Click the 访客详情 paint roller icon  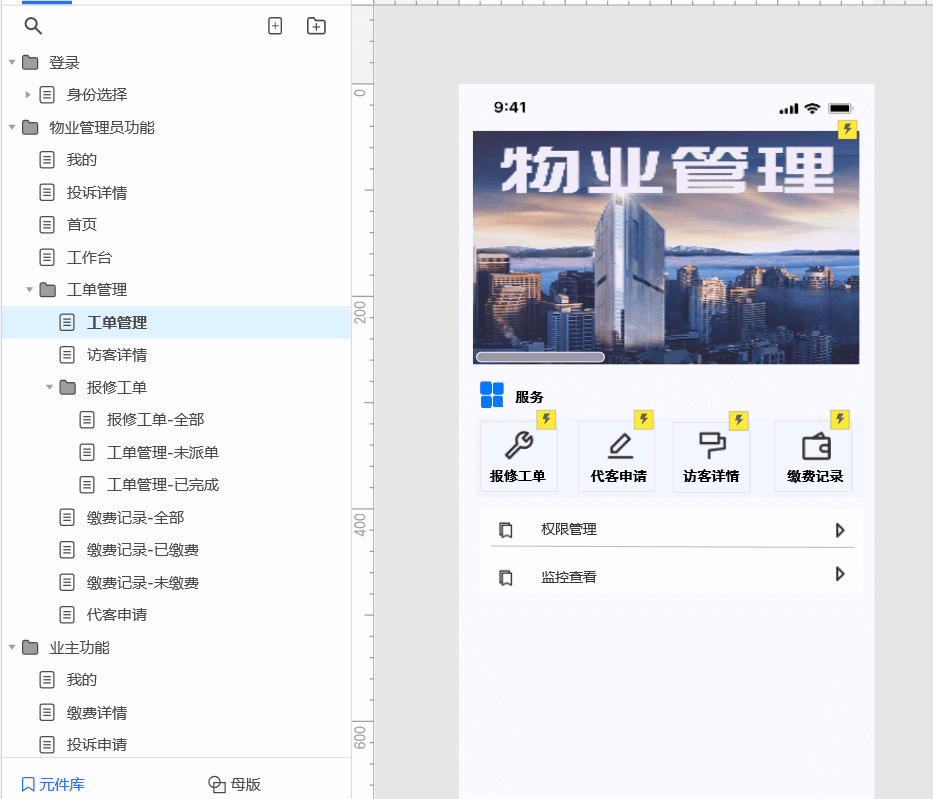coord(712,446)
